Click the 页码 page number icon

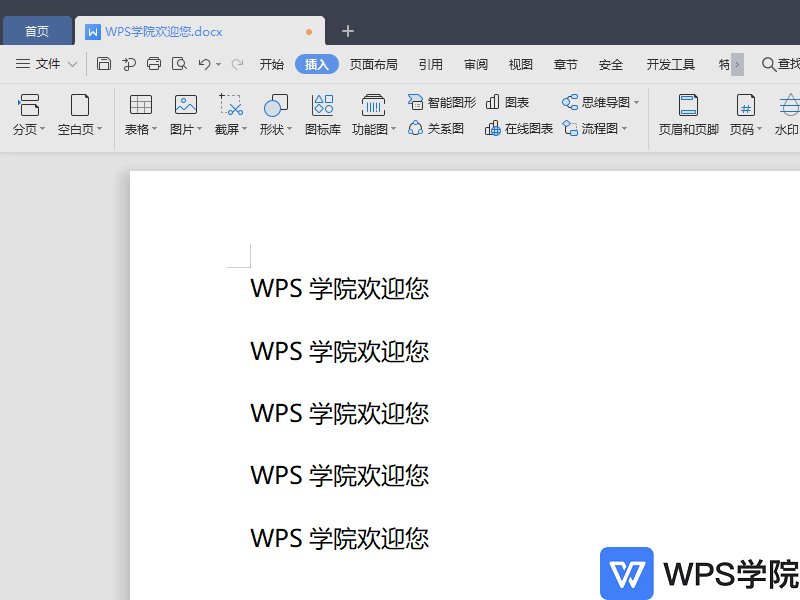click(745, 105)
